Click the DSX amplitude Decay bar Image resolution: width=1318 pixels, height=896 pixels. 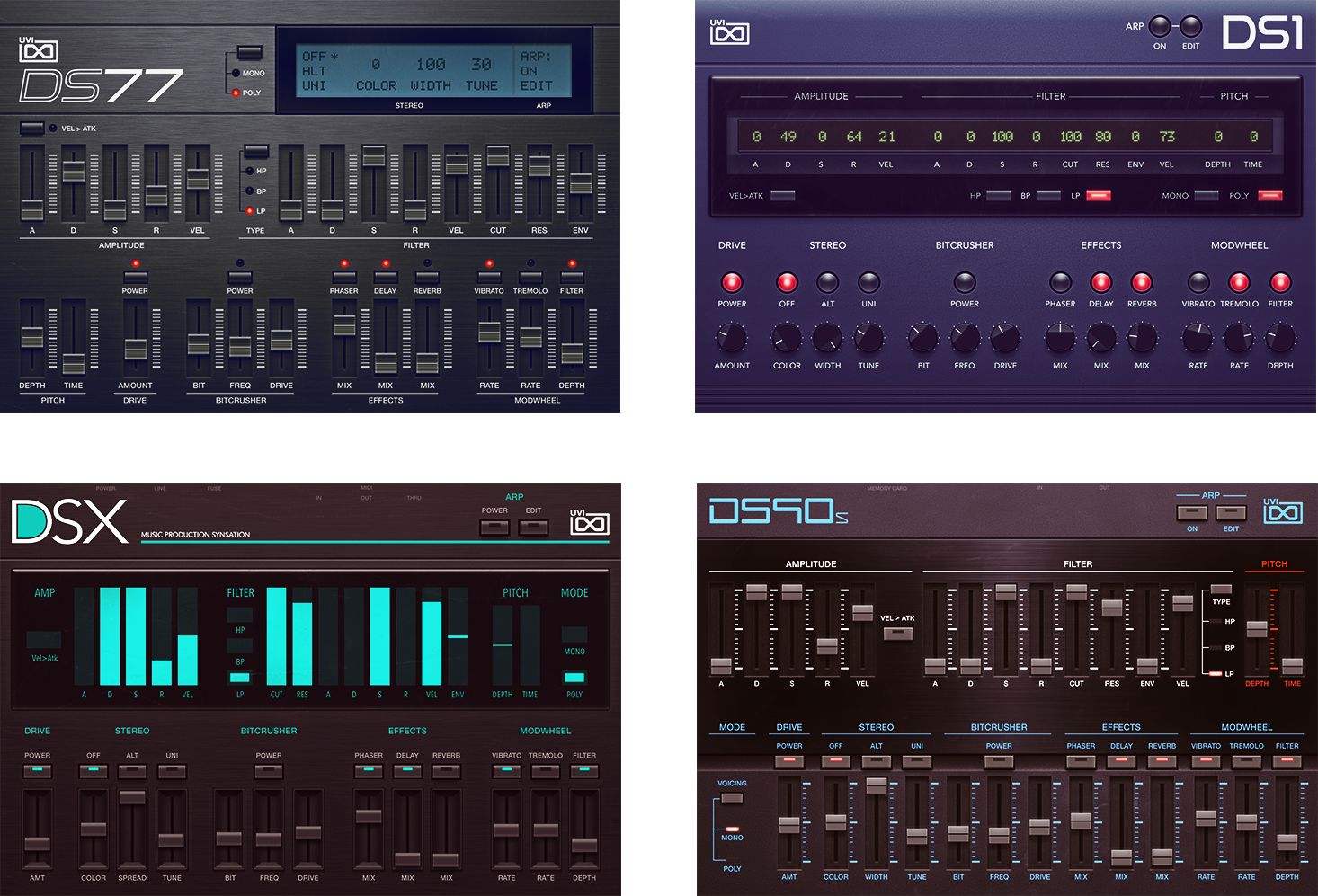click(110, 636)
